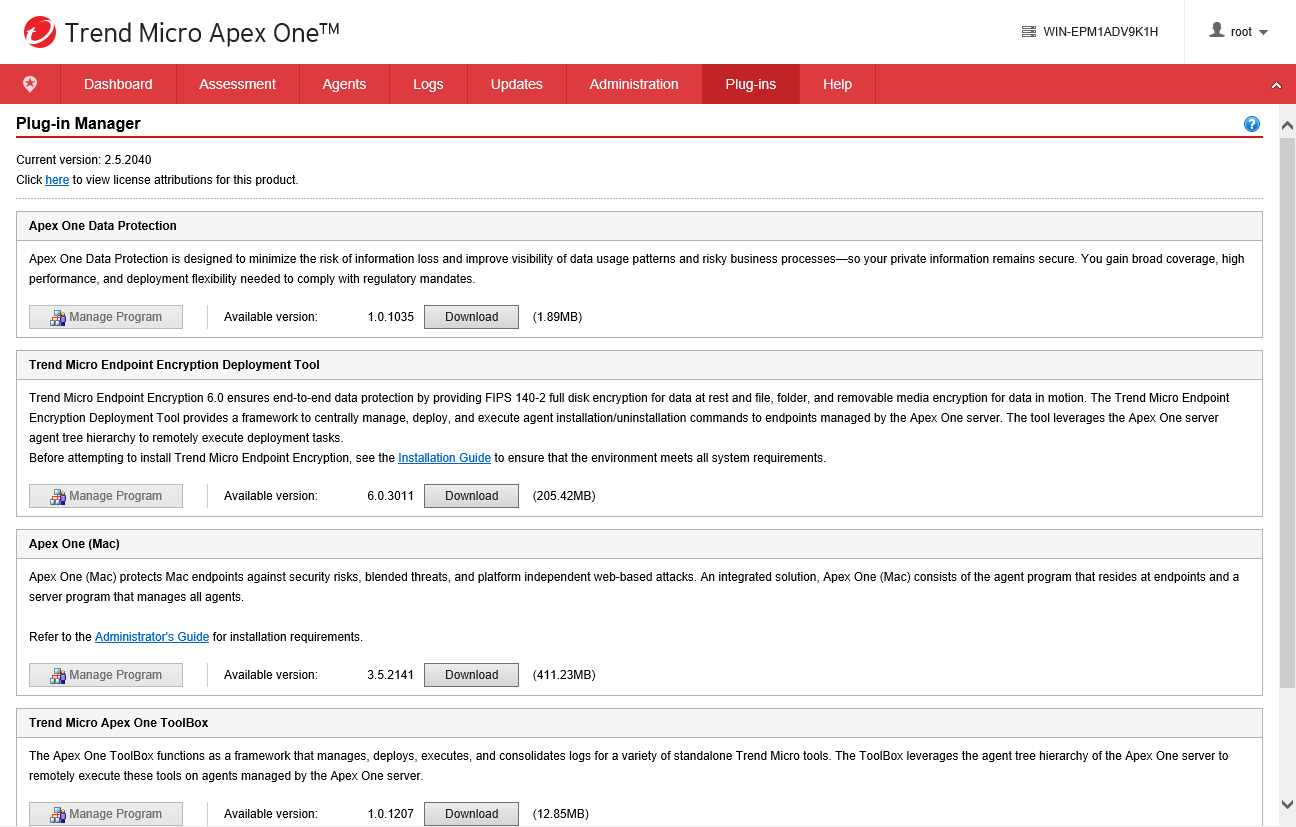
Task: Download Endpoint Encryption Deployment Tool 6.0.3011
Action: [472, 496]
